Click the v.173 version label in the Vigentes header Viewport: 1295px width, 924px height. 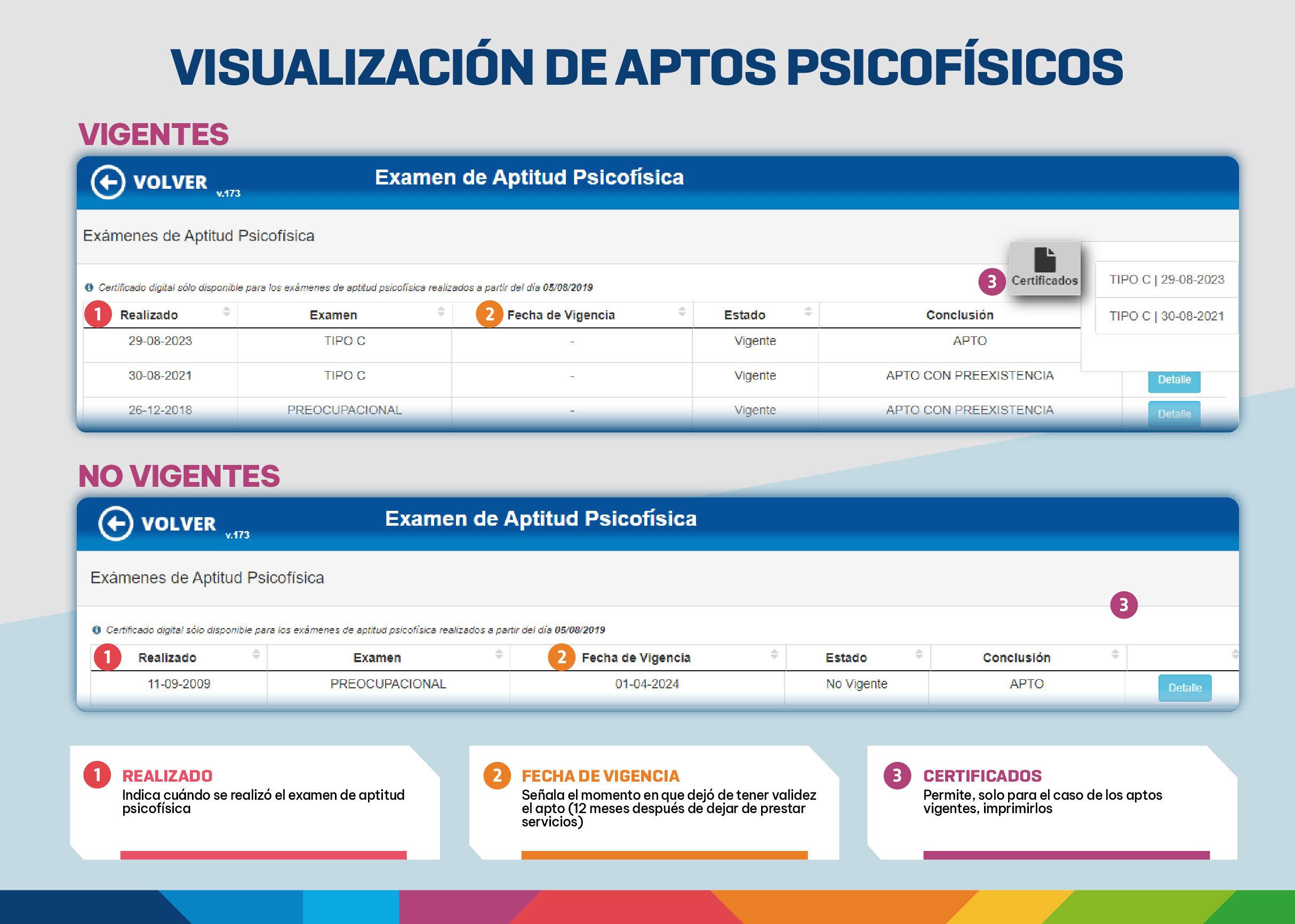pyautogui.click(x=228, y=194)
